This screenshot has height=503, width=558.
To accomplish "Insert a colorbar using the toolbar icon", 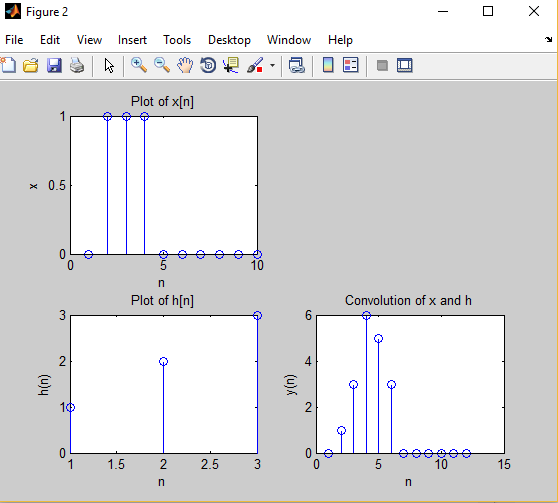I will [328, 66].
